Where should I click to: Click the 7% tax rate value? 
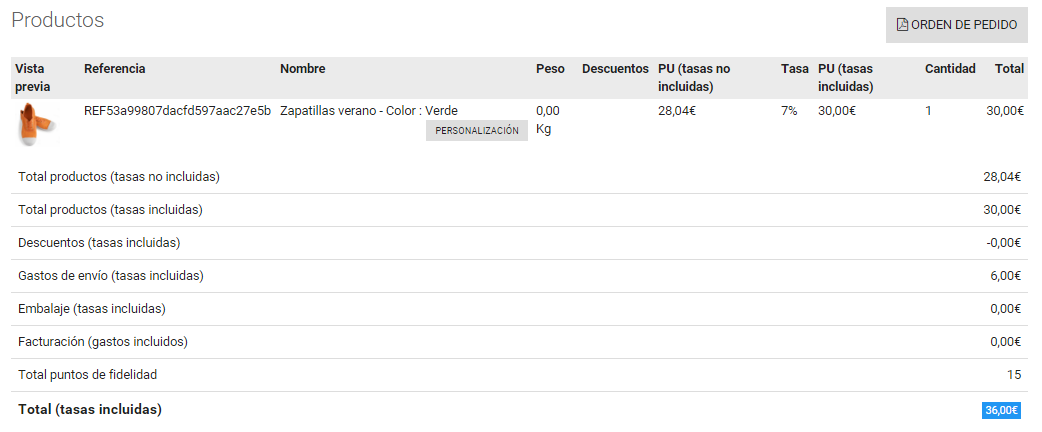tap(789, 111)
